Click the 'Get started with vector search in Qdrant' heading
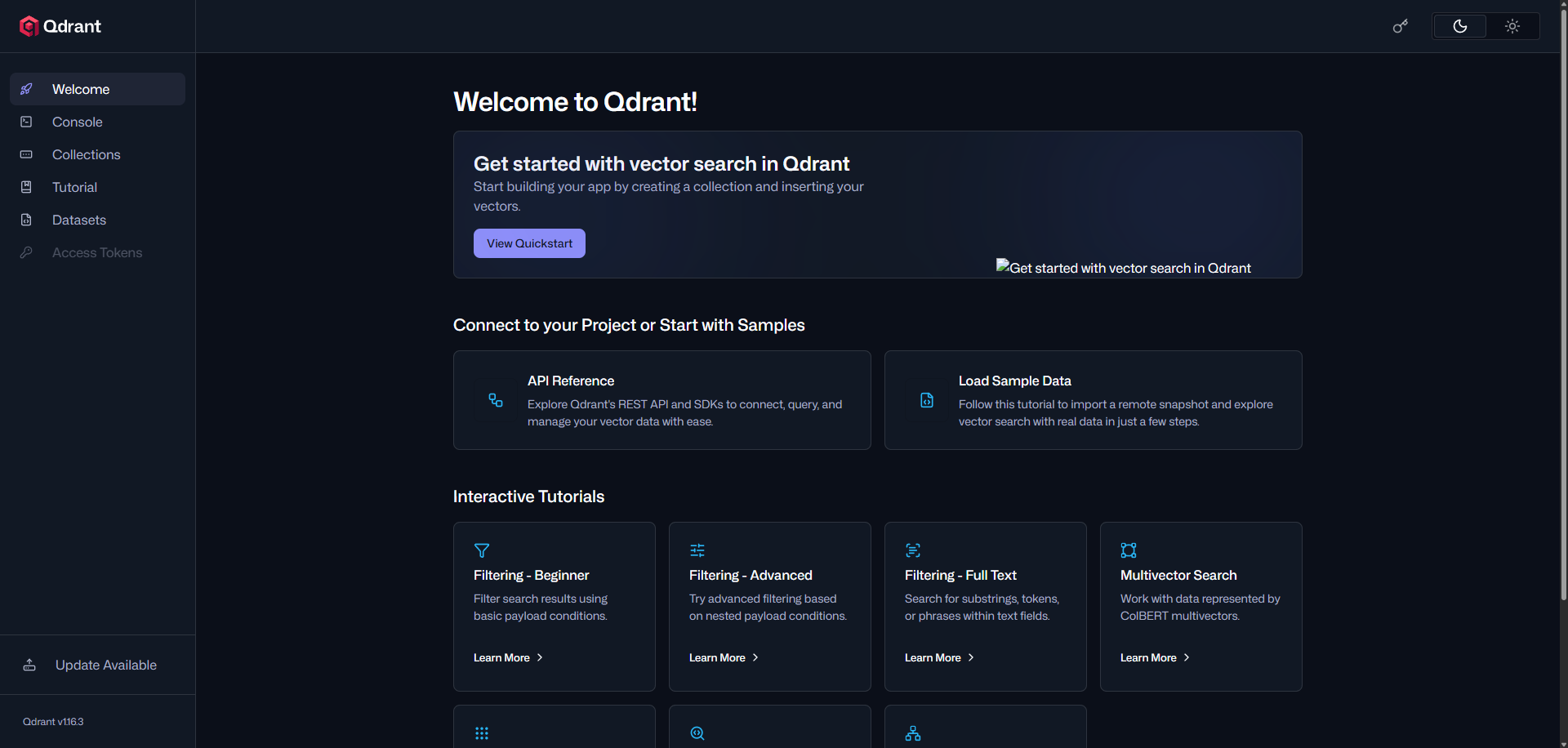This screenshot has width=1568, height=748. tap(661, 163)
